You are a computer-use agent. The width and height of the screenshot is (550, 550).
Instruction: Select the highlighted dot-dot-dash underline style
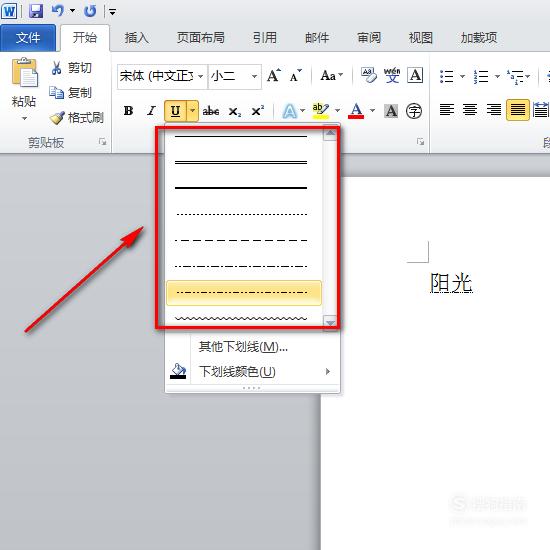(x=244, y=293)
